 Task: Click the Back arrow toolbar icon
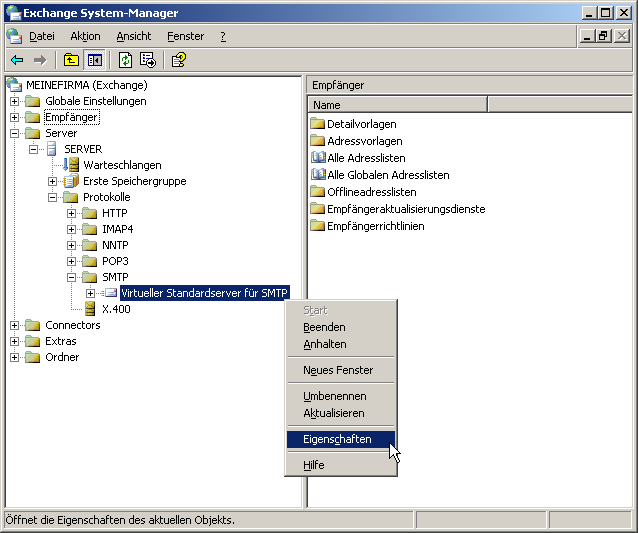click(x=17, y=60)
